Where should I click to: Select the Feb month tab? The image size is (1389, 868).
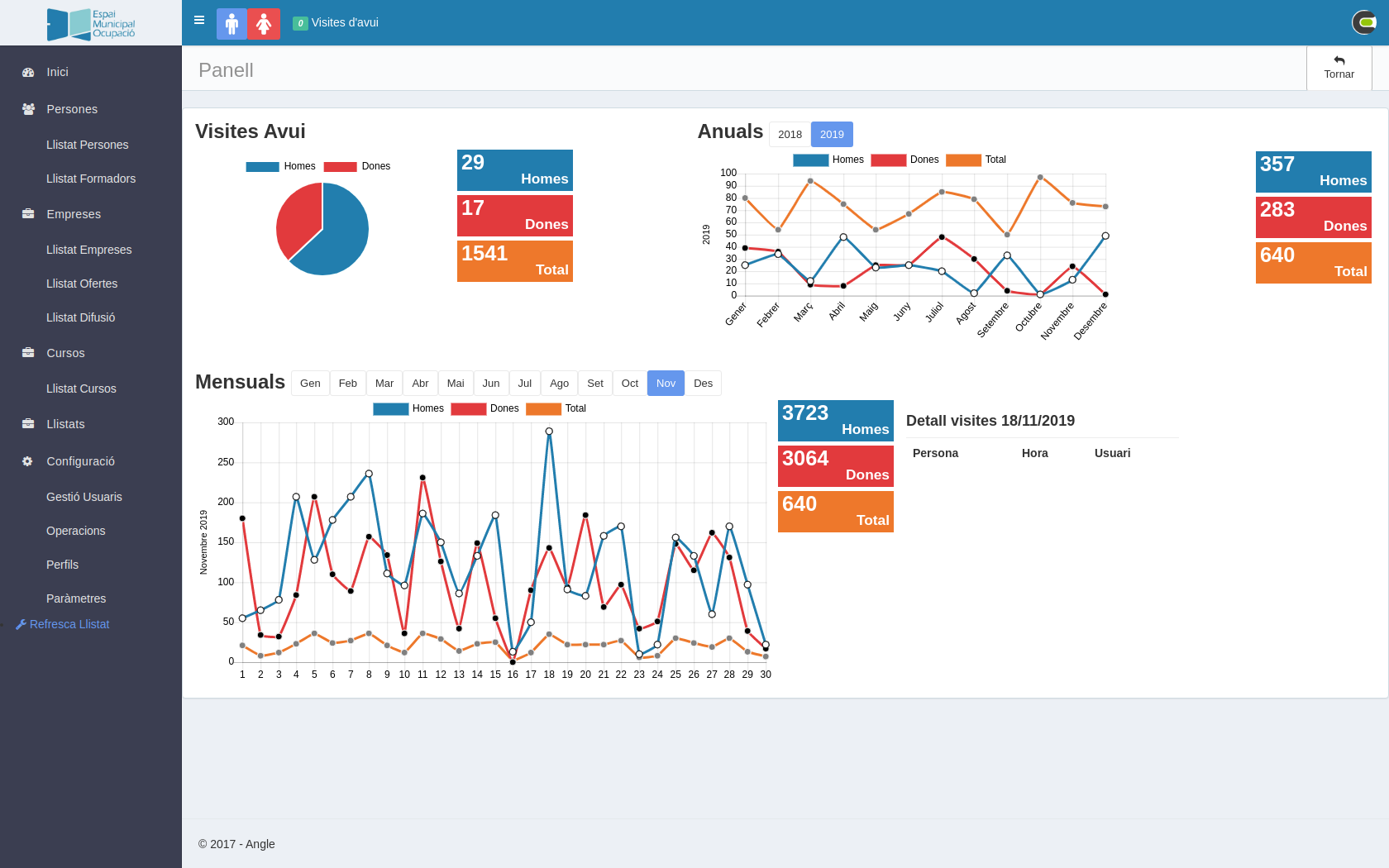348,384
